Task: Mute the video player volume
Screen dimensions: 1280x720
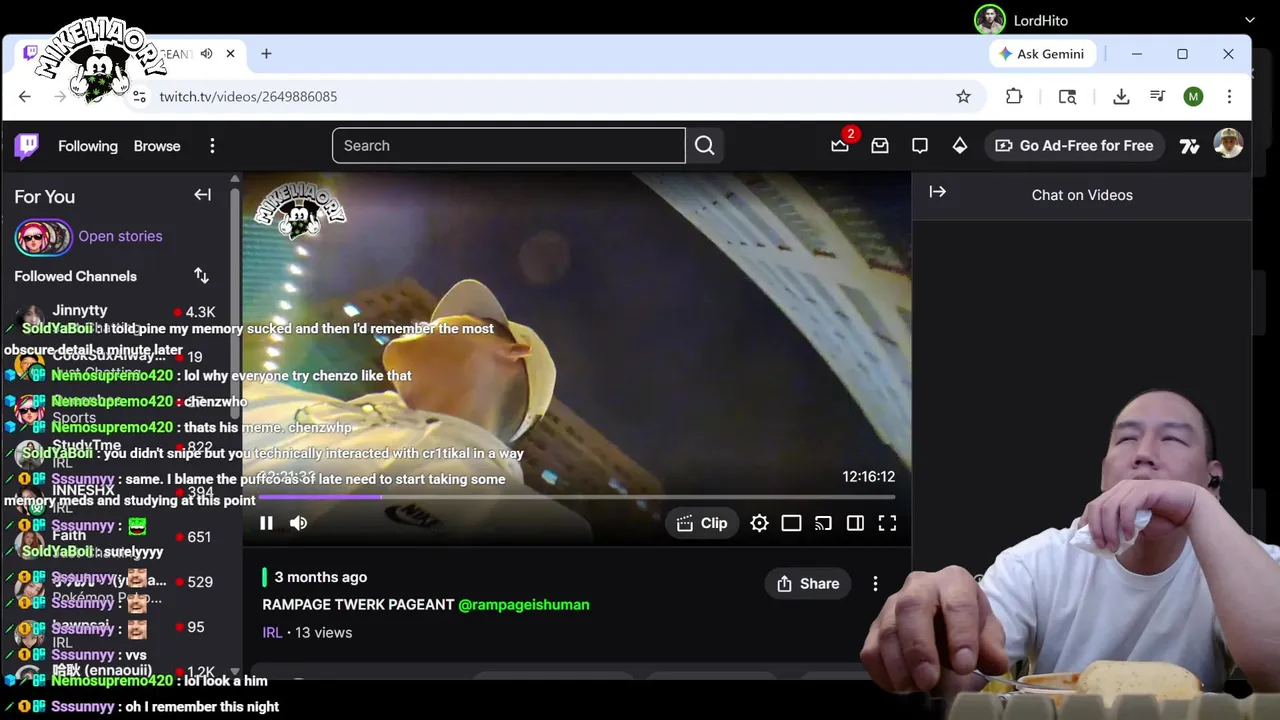Action: 298,523
